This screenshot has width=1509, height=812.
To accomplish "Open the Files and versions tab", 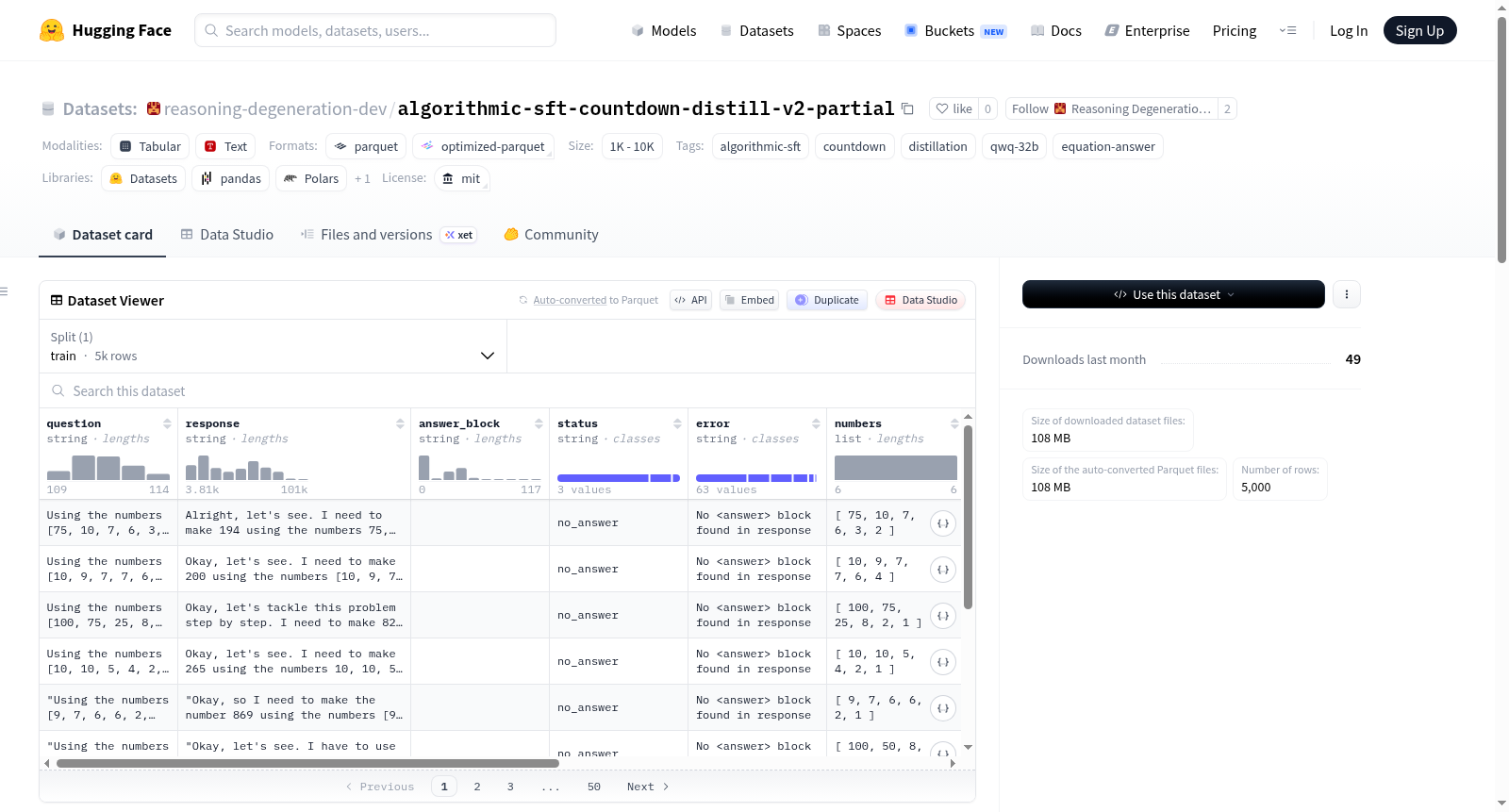I will [389, 235].
